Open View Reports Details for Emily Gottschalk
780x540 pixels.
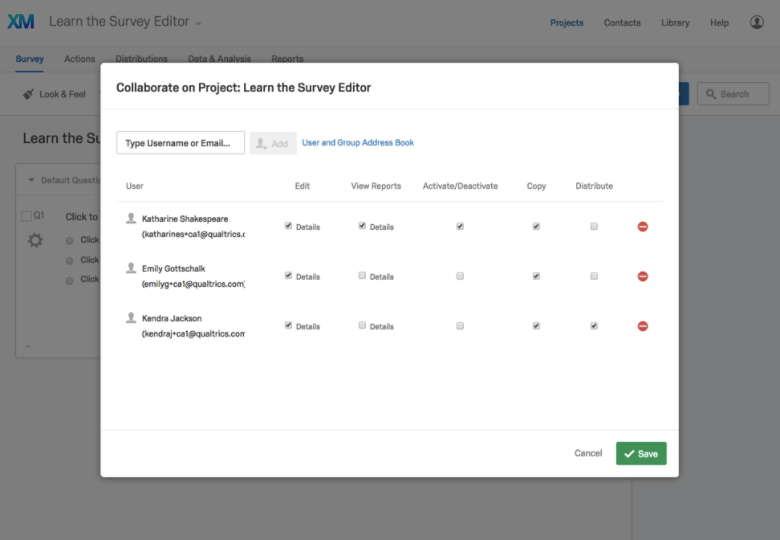pyautogui.click(x=382, y=277)
